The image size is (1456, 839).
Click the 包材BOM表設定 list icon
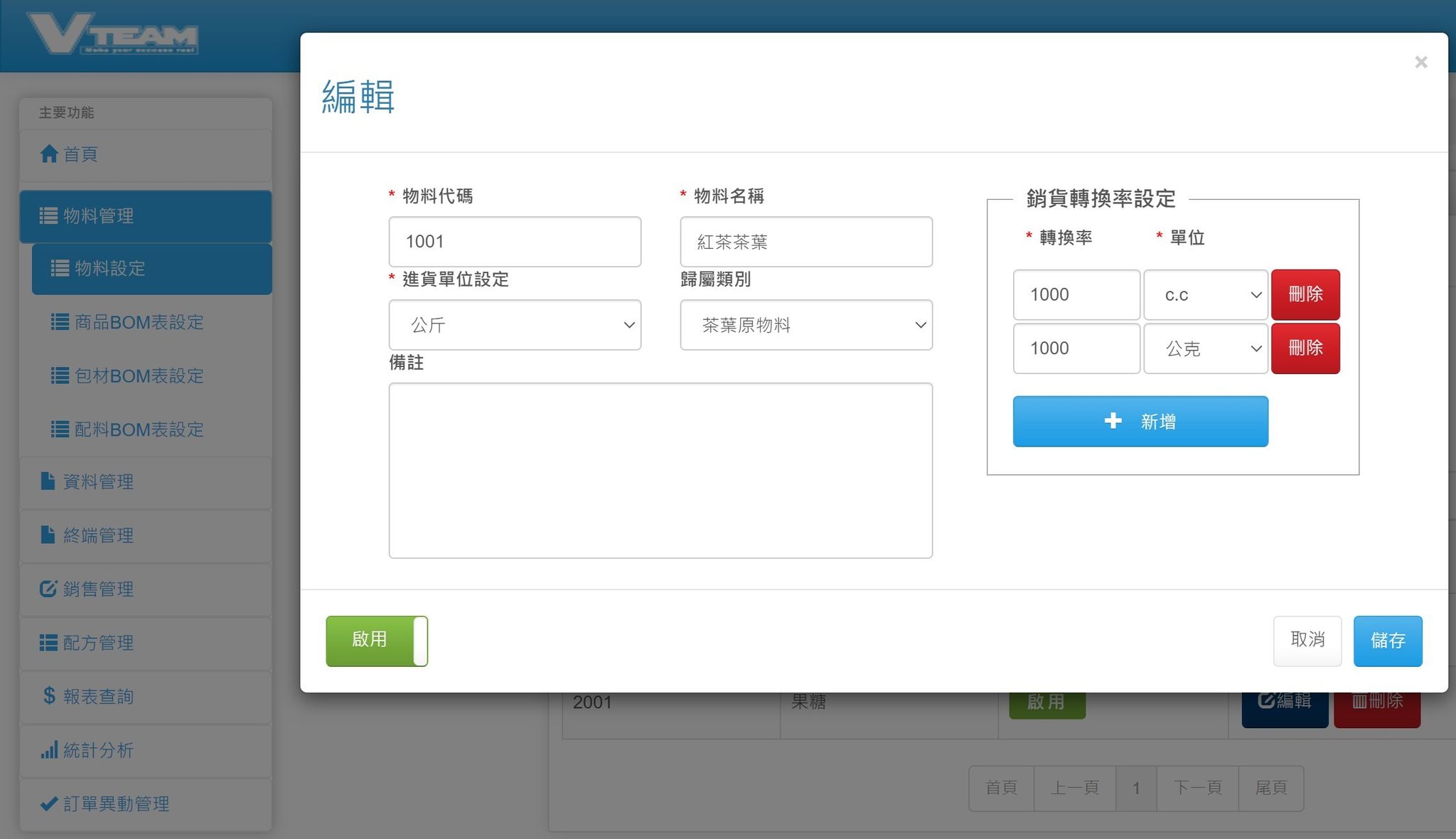click(60, 375)
